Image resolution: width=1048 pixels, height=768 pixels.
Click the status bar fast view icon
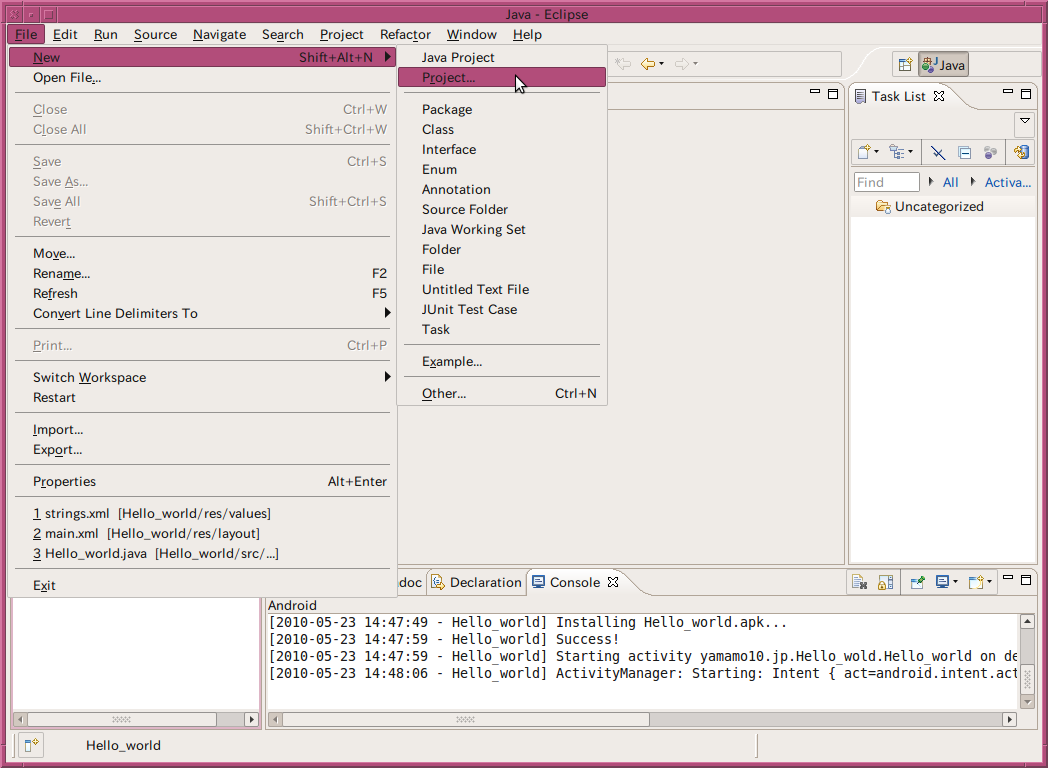click(31, 745)
